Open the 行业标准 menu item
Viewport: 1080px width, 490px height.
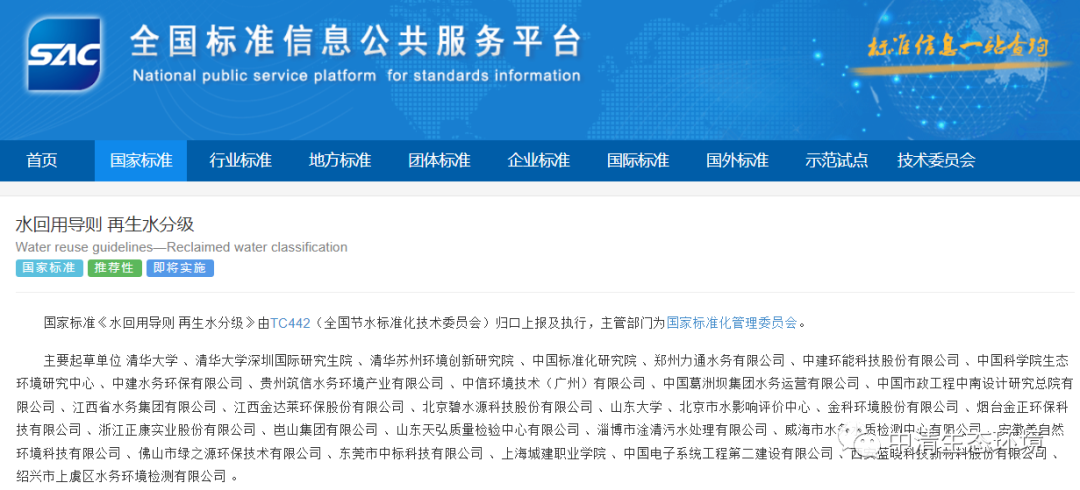pos(240,161)
